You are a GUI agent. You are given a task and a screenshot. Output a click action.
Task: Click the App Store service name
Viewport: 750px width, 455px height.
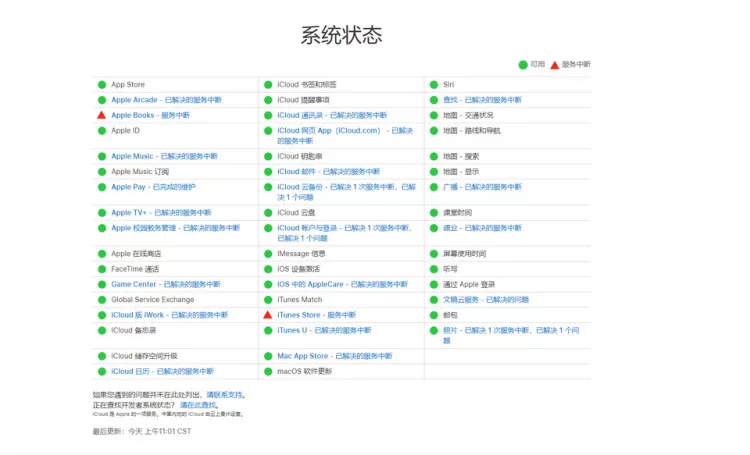click(128, 85)
